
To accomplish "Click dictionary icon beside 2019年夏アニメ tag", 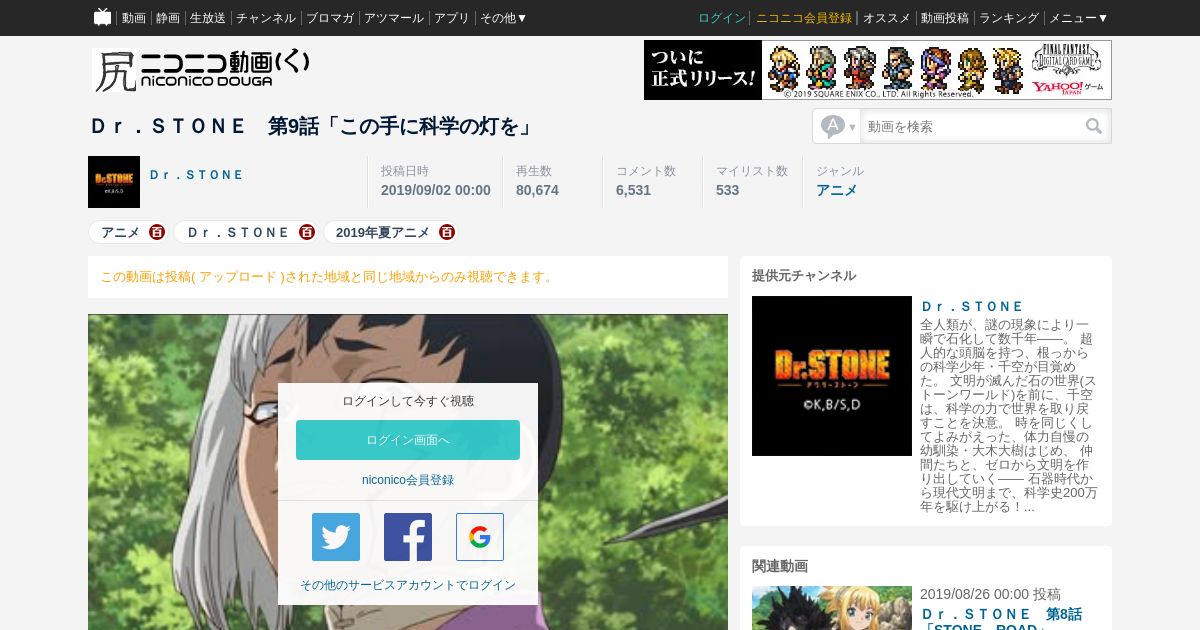I will 447,232.
